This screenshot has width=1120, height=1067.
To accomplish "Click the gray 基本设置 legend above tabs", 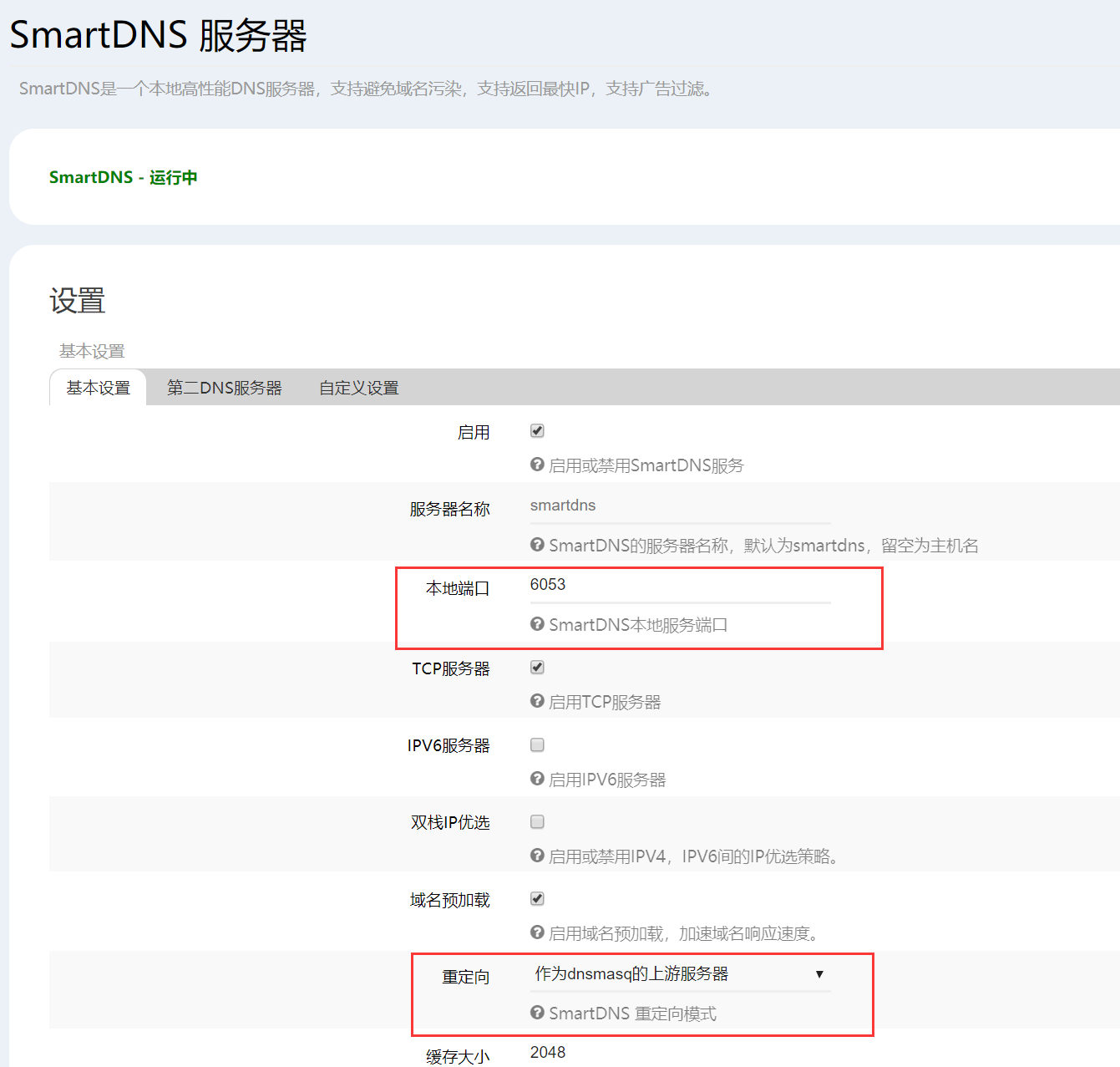I will click(92, 351).
